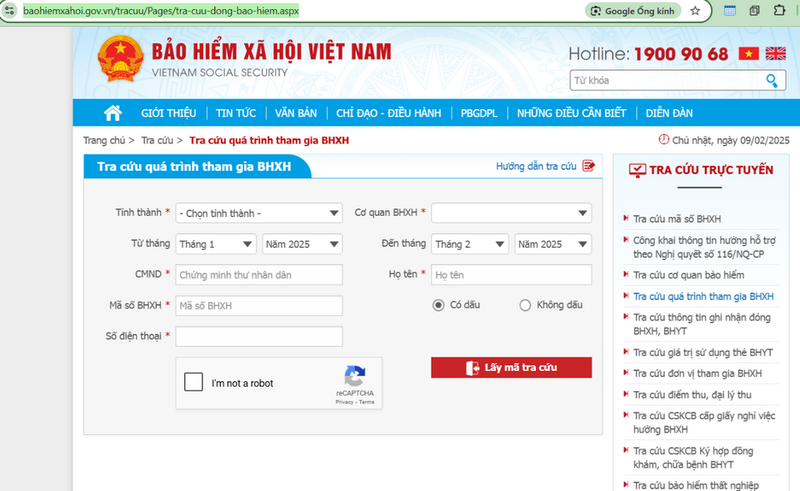
Task: Open the Hướng dẫn tra cứu link
Action: click(x=536, y=166)
